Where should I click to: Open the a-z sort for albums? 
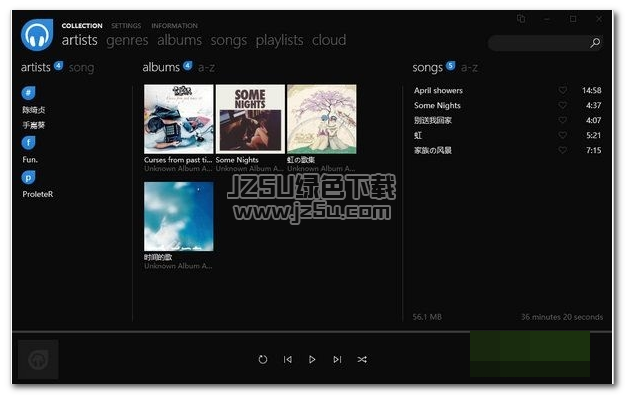click(206, 68)
